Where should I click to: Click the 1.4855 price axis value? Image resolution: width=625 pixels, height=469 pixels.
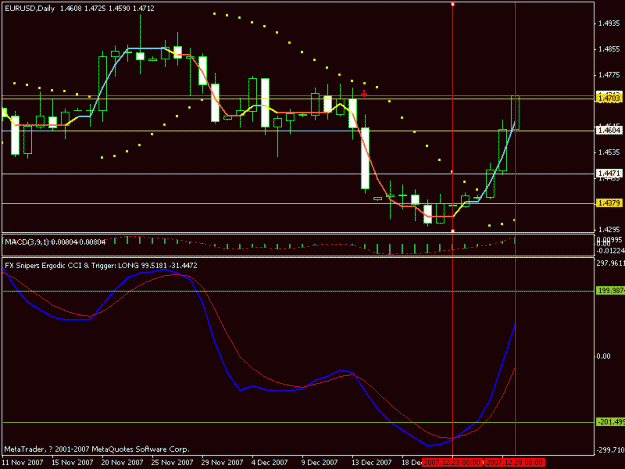[609, 49]
